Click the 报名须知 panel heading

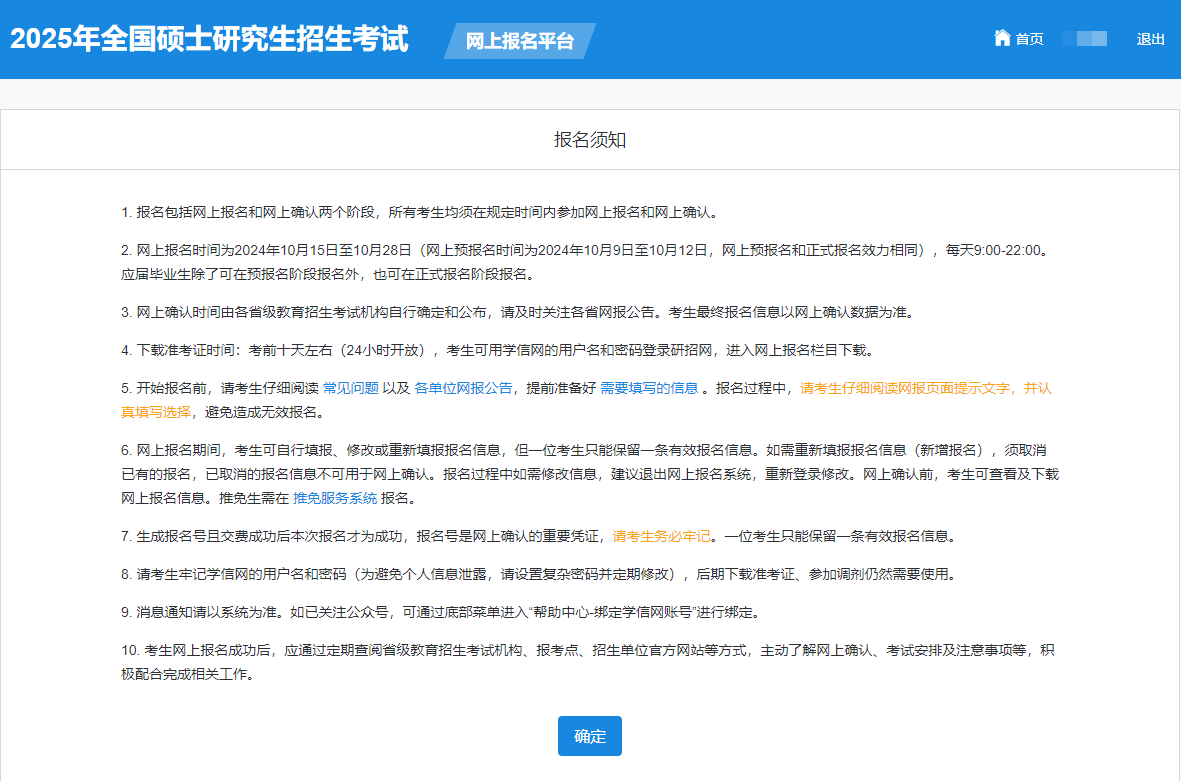[590, 140]
